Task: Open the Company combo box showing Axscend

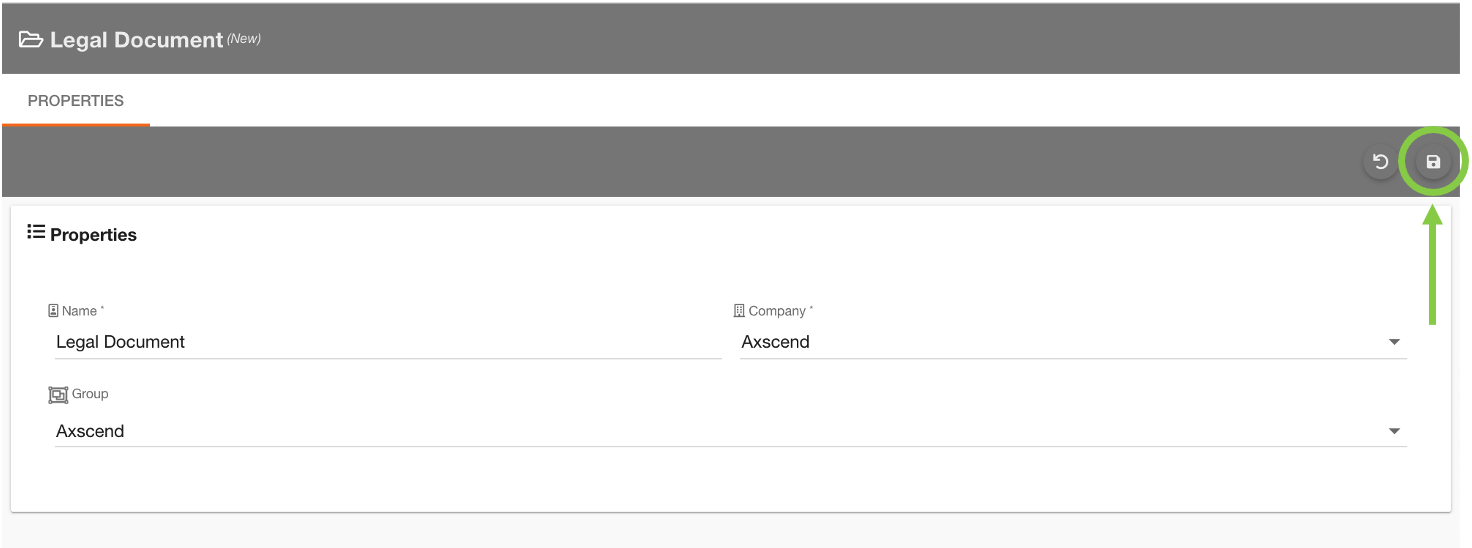Action: (x=1060, y=342)
